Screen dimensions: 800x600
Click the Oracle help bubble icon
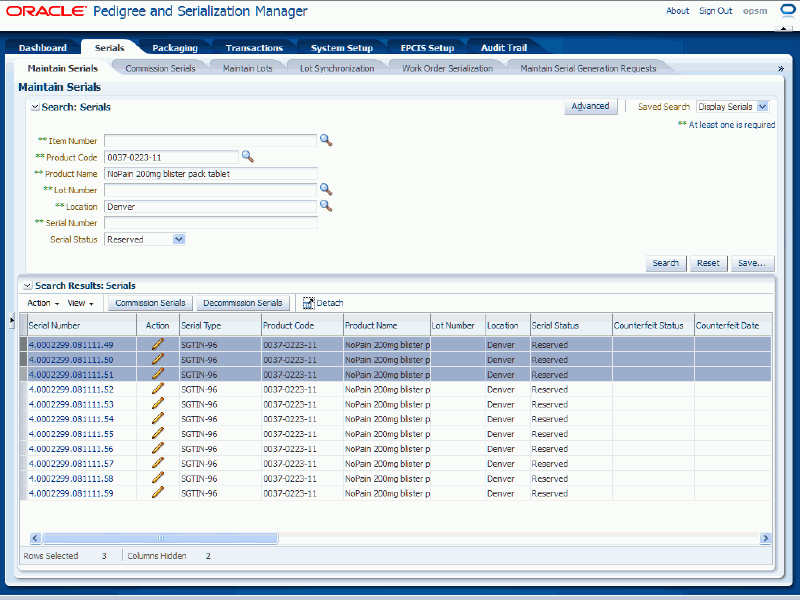pyautogui.click(x=788, y=10)
